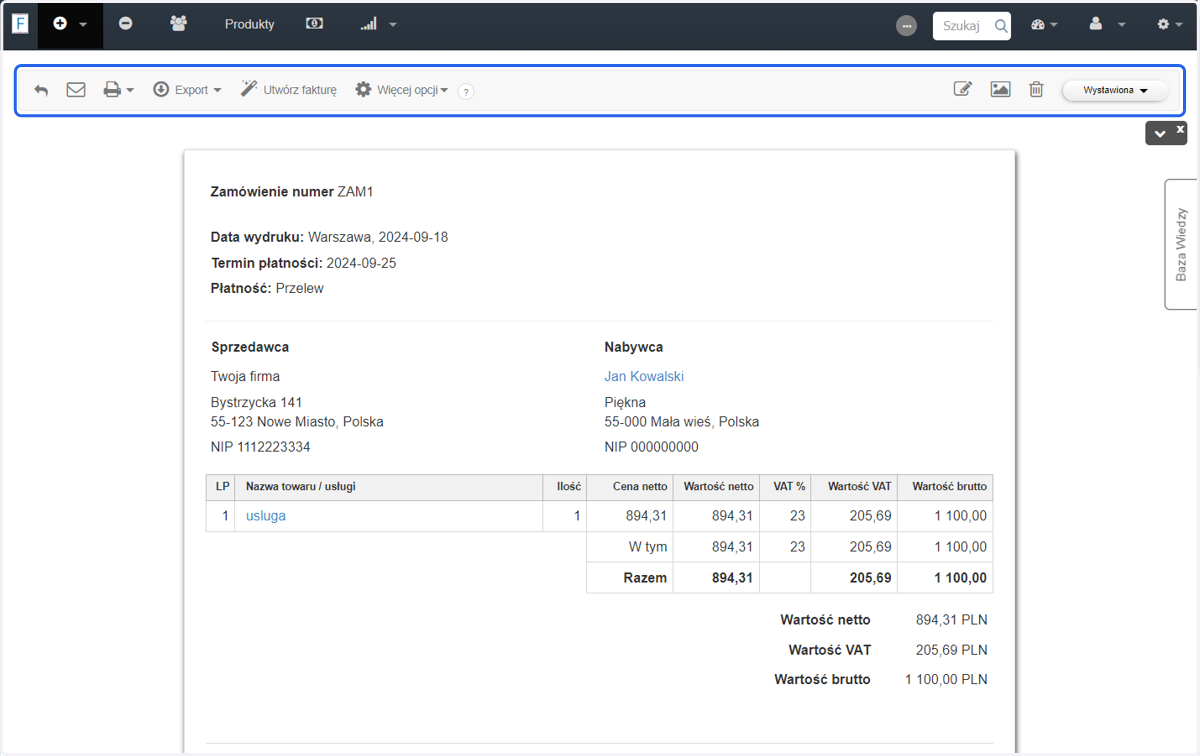Click the Bystrzycka 141 address line
The height and width of the screenshot is (756, 1200).
(257, 403)
